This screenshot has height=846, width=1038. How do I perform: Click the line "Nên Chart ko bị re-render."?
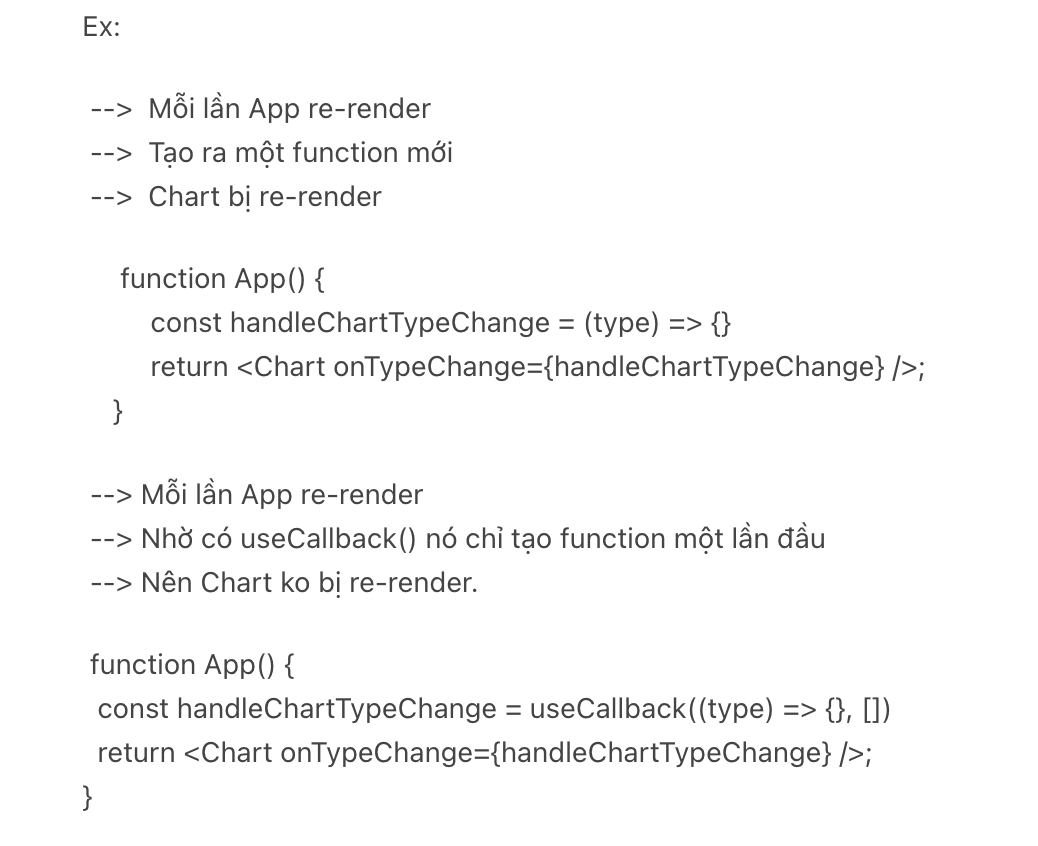[309, 583]
